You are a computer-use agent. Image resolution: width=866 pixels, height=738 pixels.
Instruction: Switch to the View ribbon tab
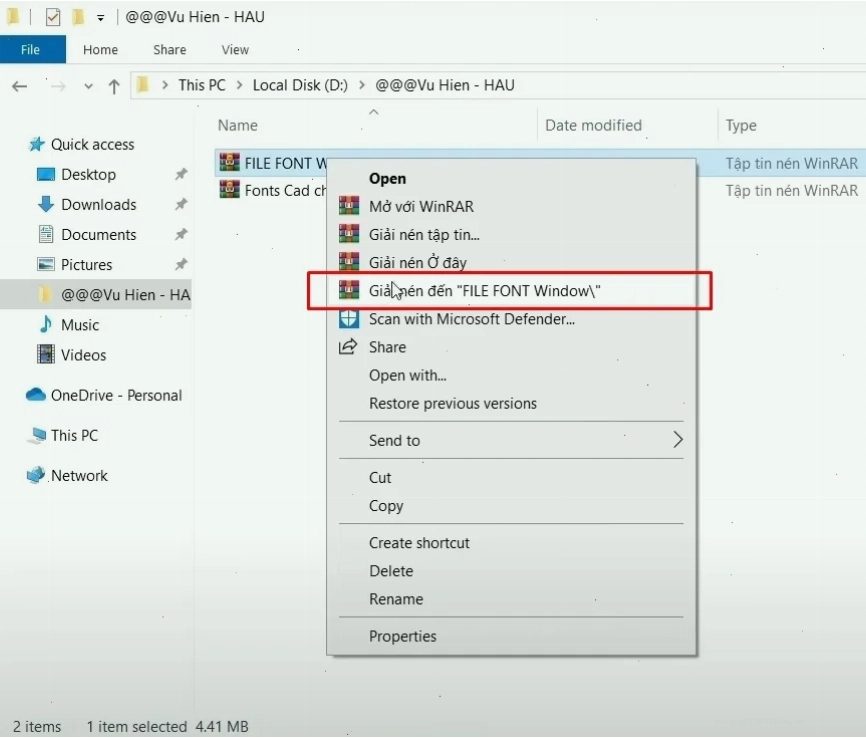pyautogui.click(x=235, y=50)
